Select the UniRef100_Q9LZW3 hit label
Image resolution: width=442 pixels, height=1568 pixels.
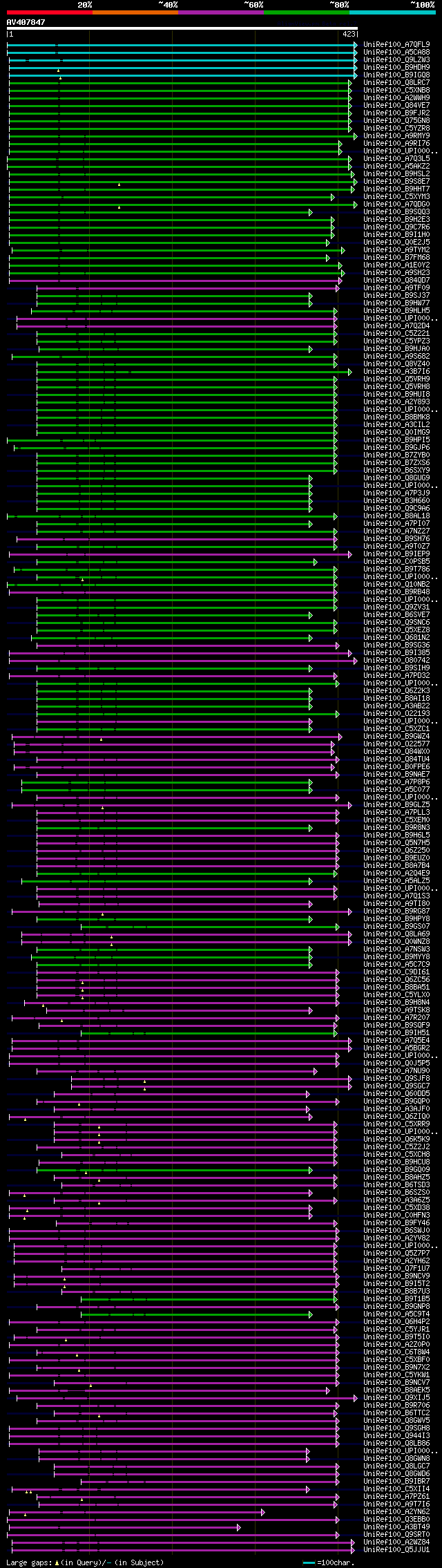[x=396, y=59]
